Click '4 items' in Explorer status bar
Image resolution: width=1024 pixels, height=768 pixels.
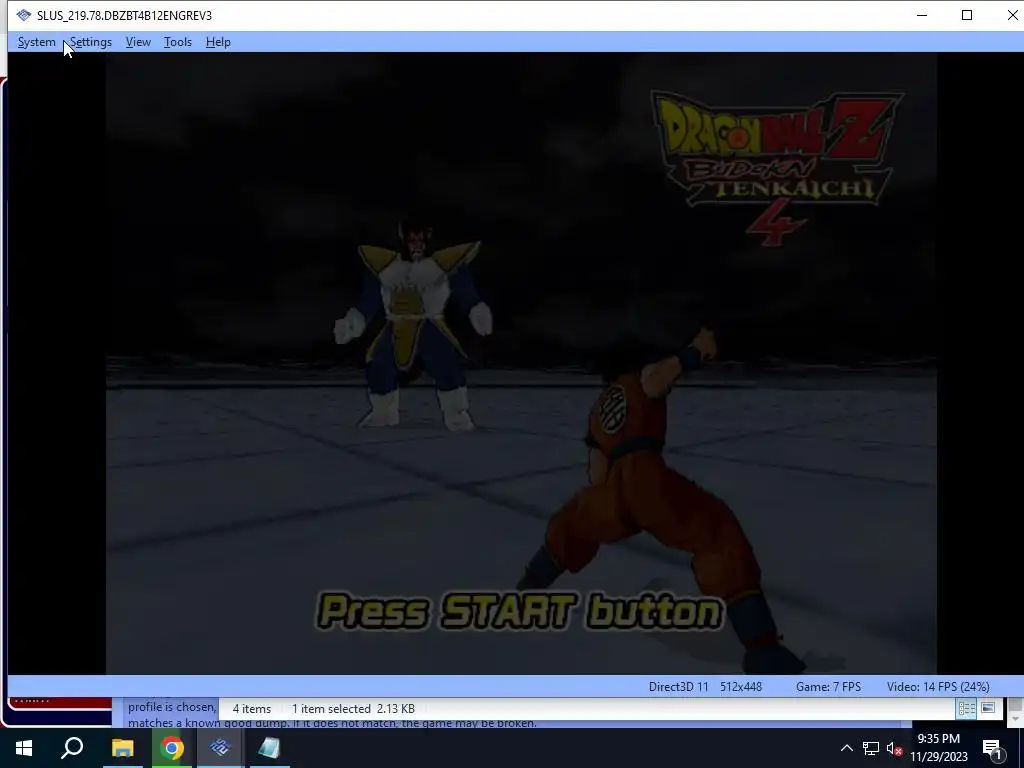[251, 709]
